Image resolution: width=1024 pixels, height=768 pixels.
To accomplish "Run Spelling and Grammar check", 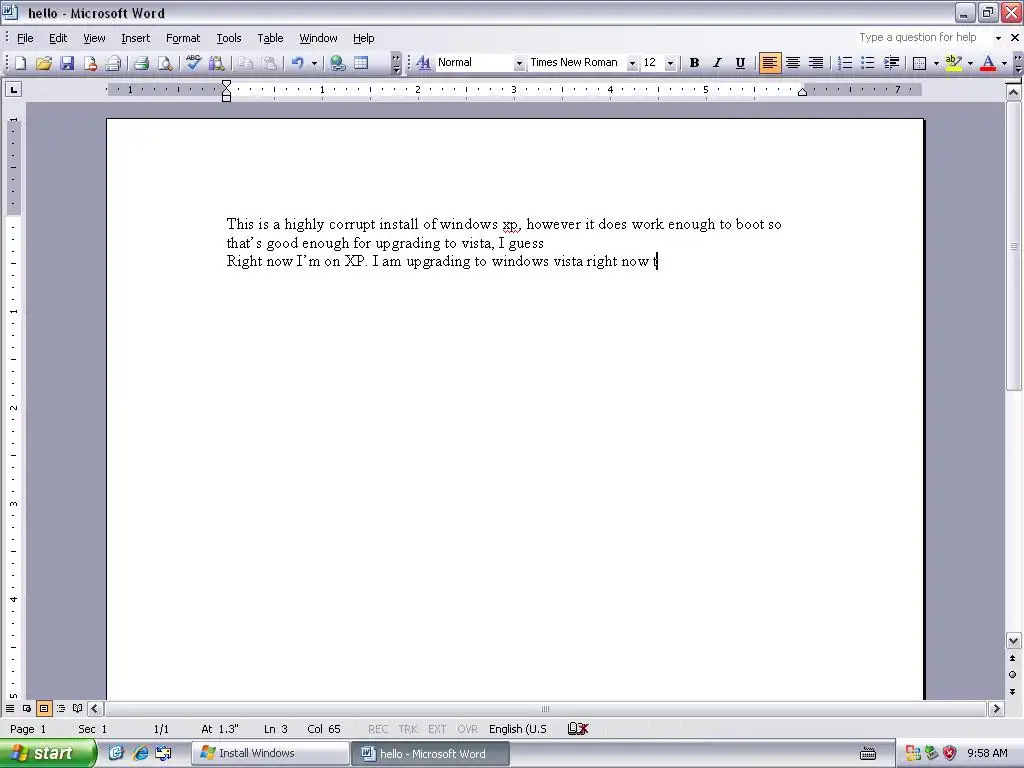I will point(193,63).
